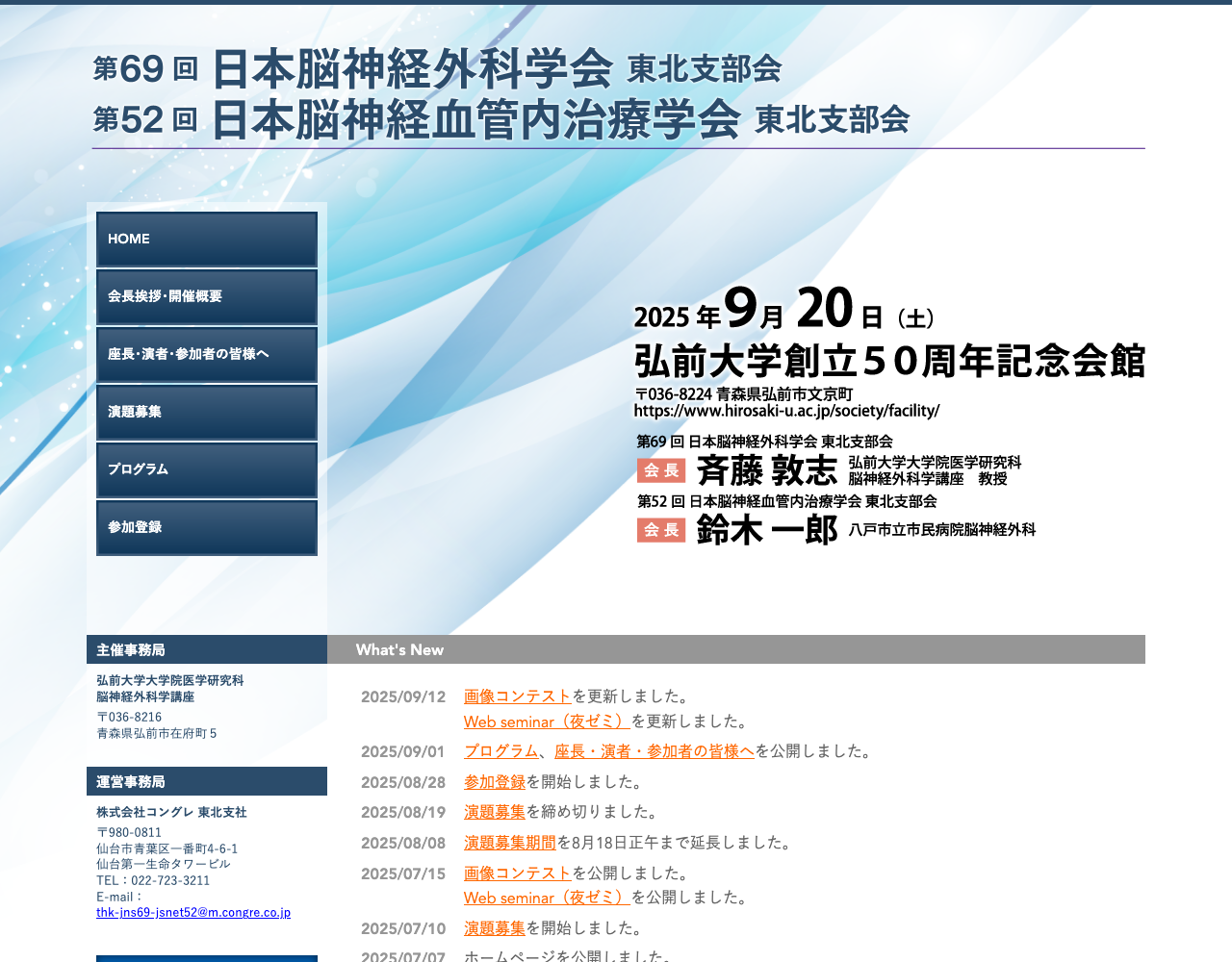Open the 演題募集期間 link dated 2025/08/08
1232x962 pixels.
(x=509, y=843)
